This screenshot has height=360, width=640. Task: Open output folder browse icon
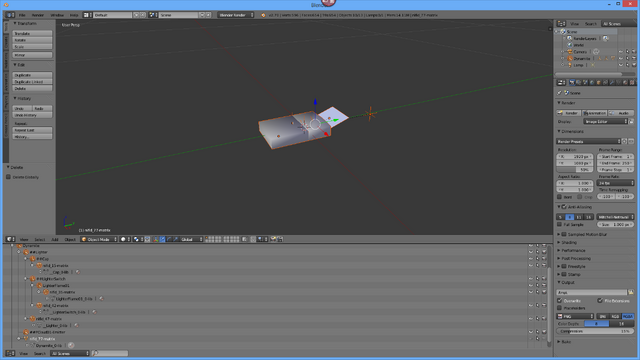click(x=631, y=293)
